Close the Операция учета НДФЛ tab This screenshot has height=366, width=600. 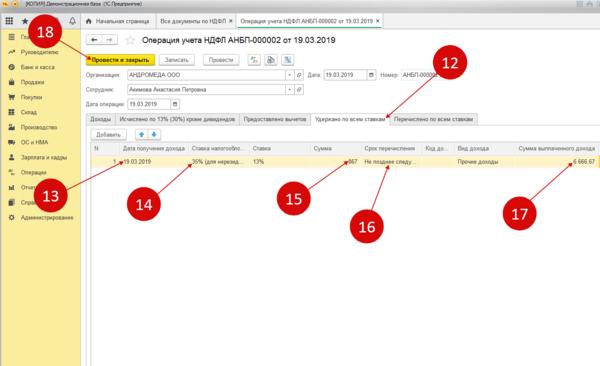tap(378, 21)
